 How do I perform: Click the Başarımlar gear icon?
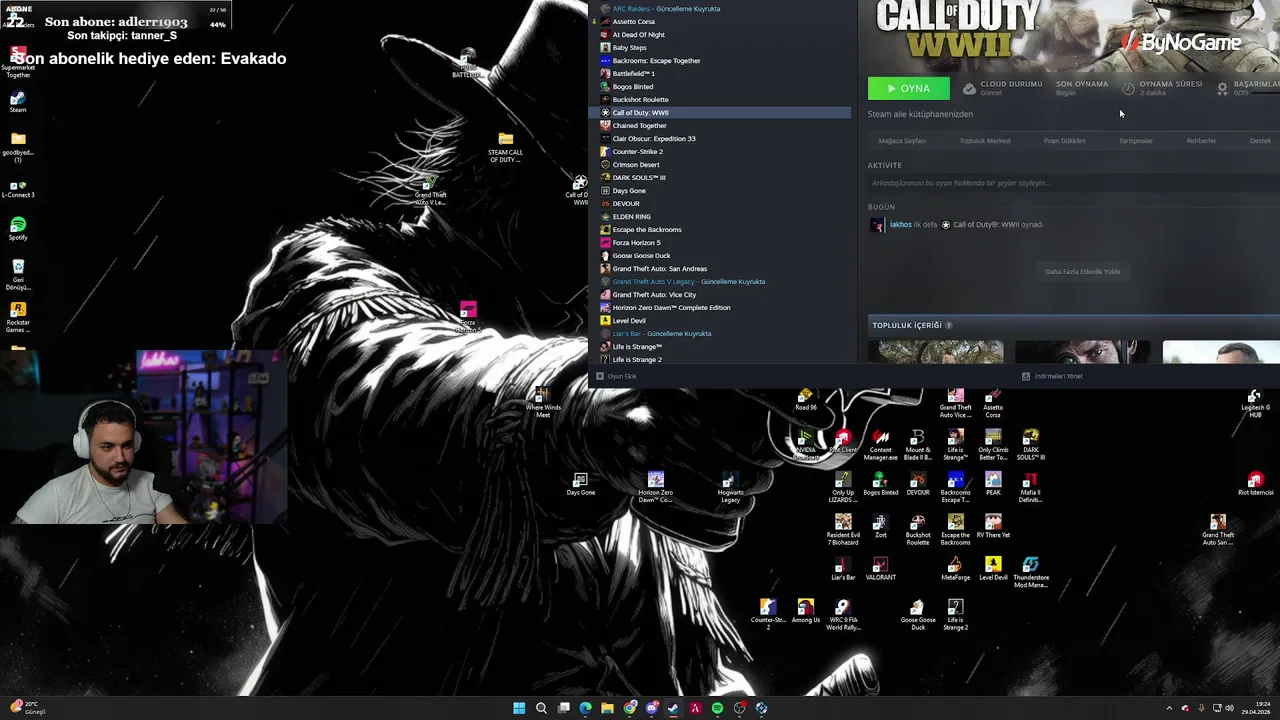tap(1222, 89)
